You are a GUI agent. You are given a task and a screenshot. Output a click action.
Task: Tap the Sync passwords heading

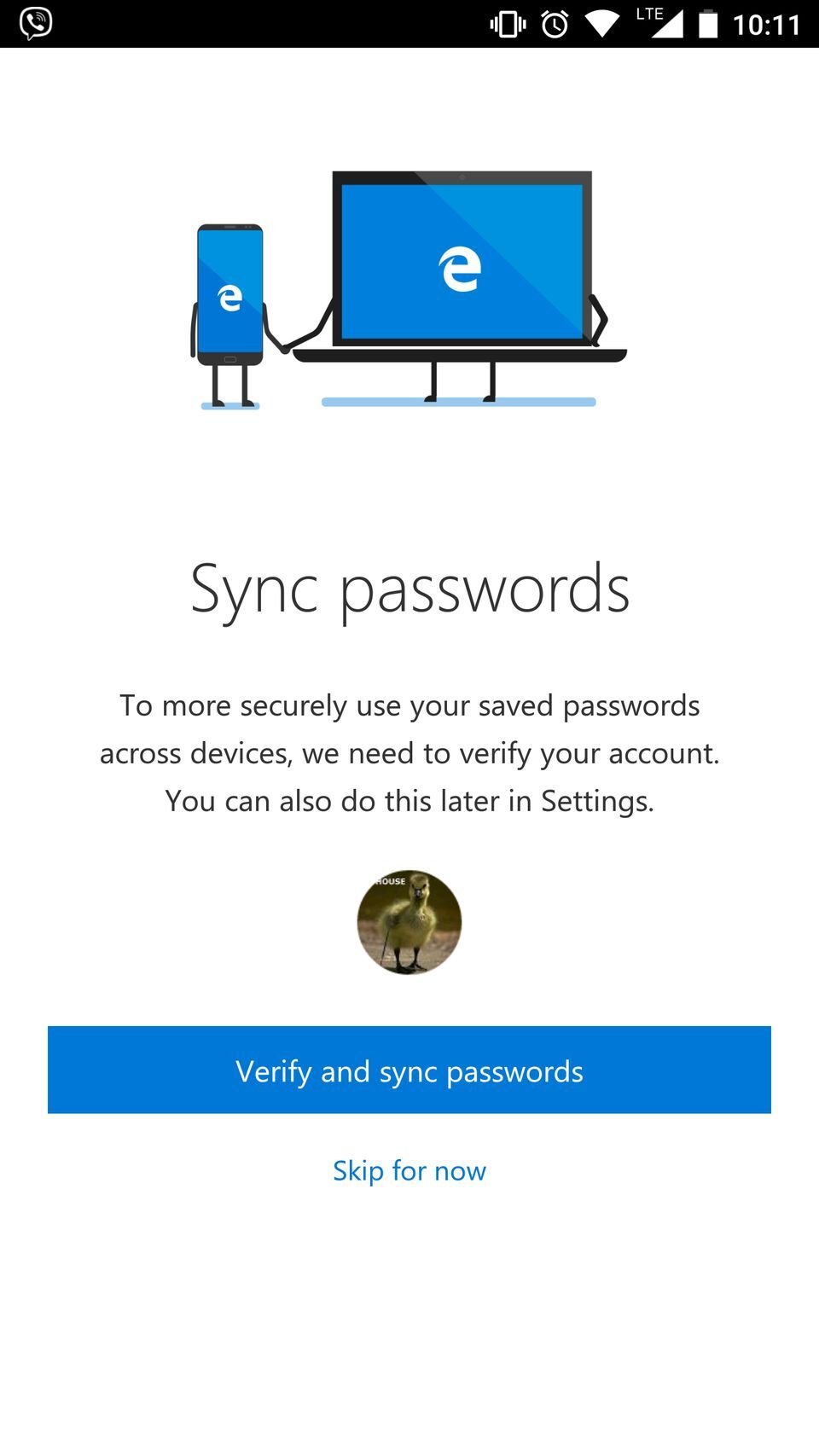tap(409, 587)
